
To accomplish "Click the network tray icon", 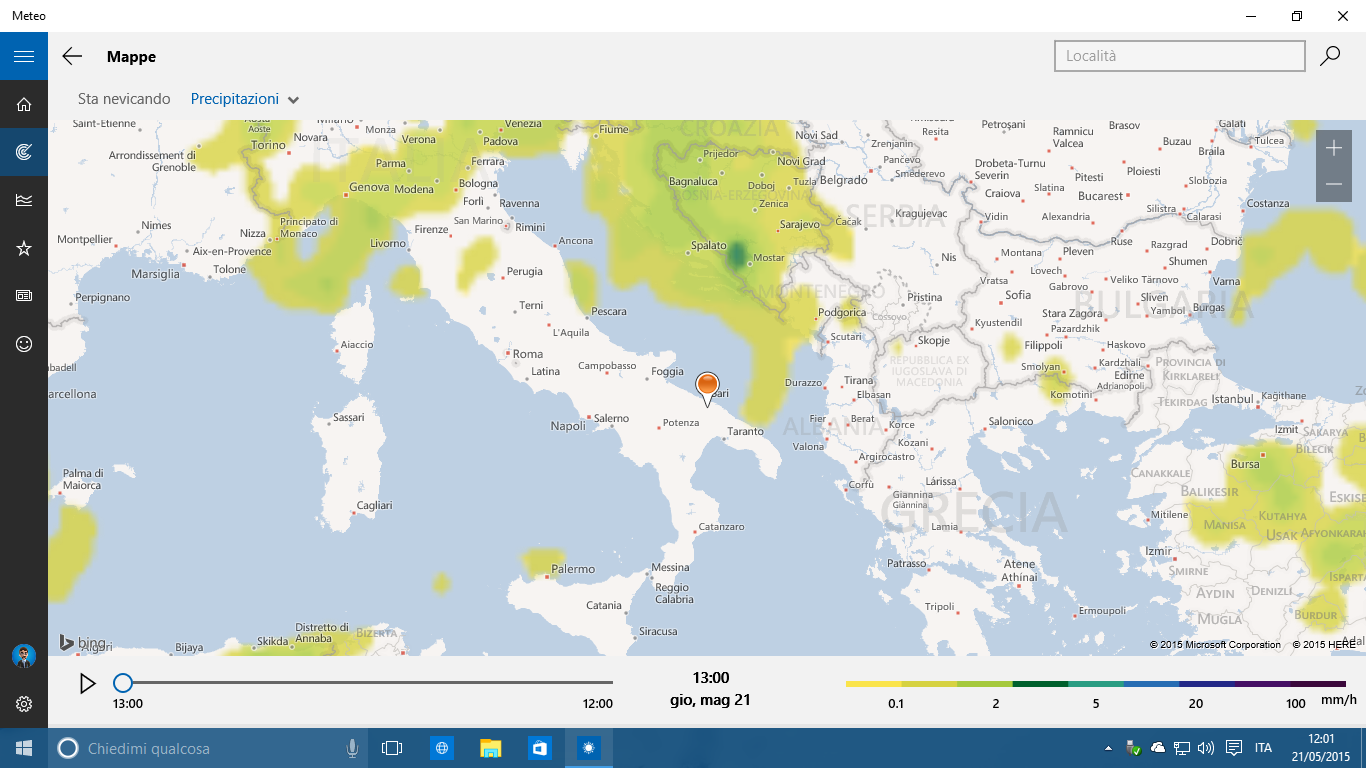I will (x=1182, y=748).
